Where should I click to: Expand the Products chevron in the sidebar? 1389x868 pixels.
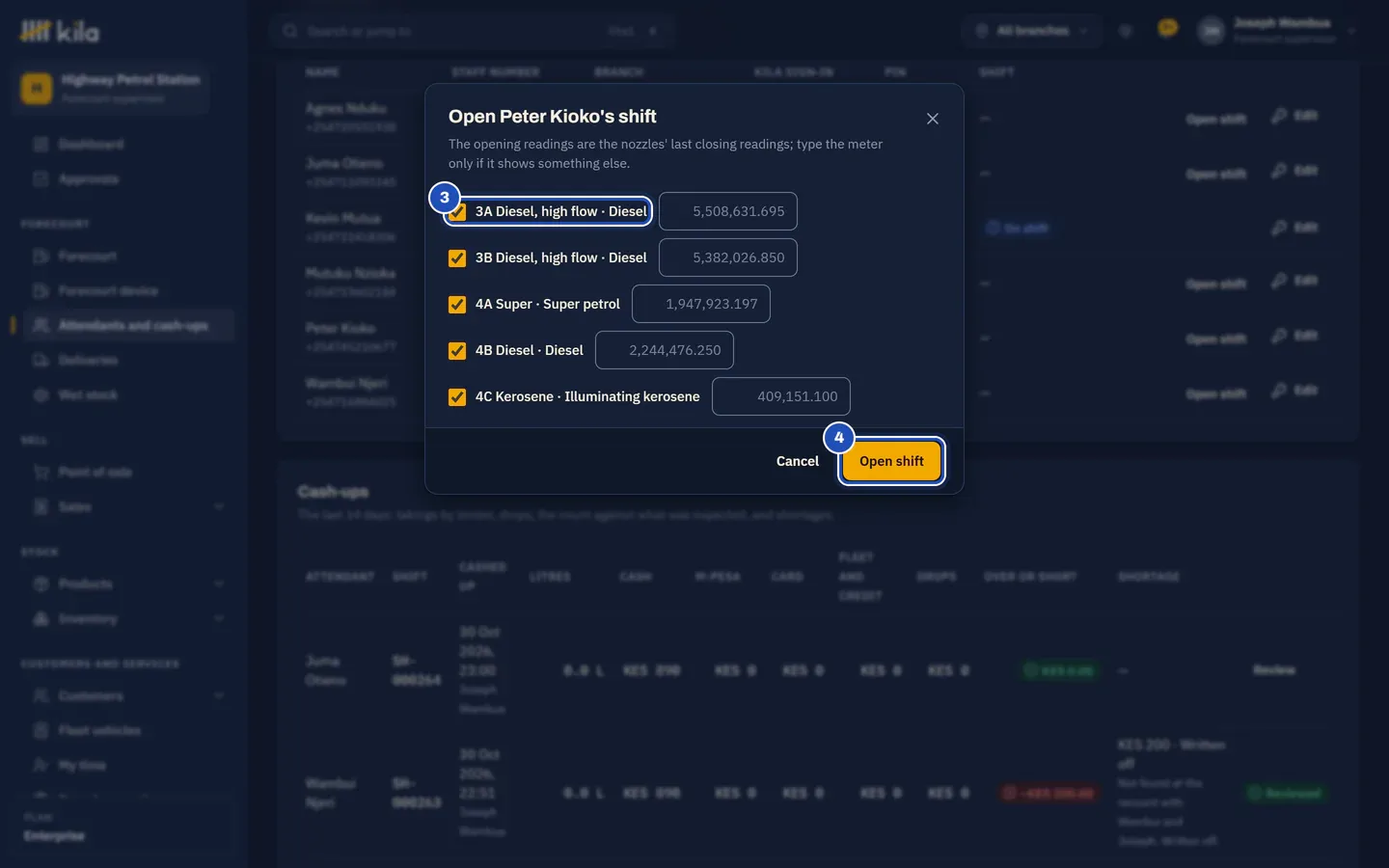point(219,584)
